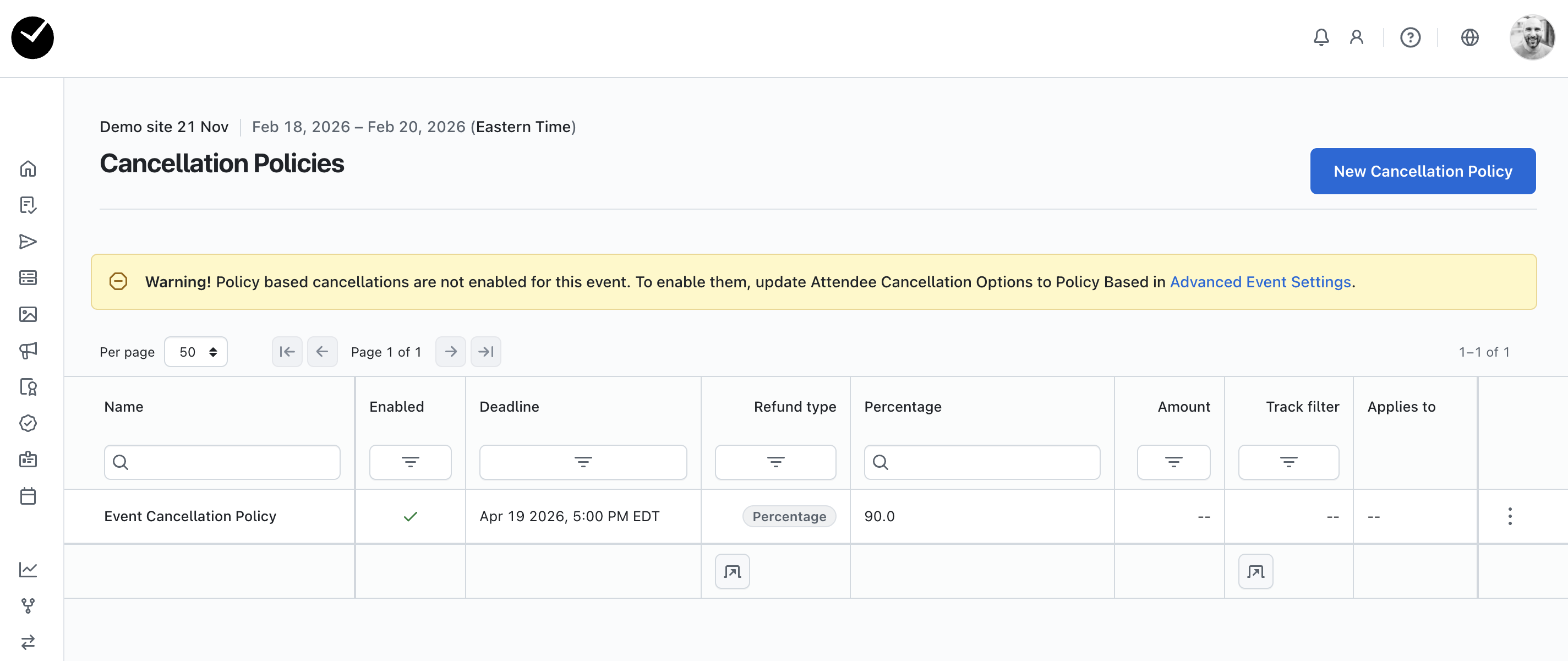Click the Refund type footer summary icon
Viewport: 1568px width, 661px height.
732,571
